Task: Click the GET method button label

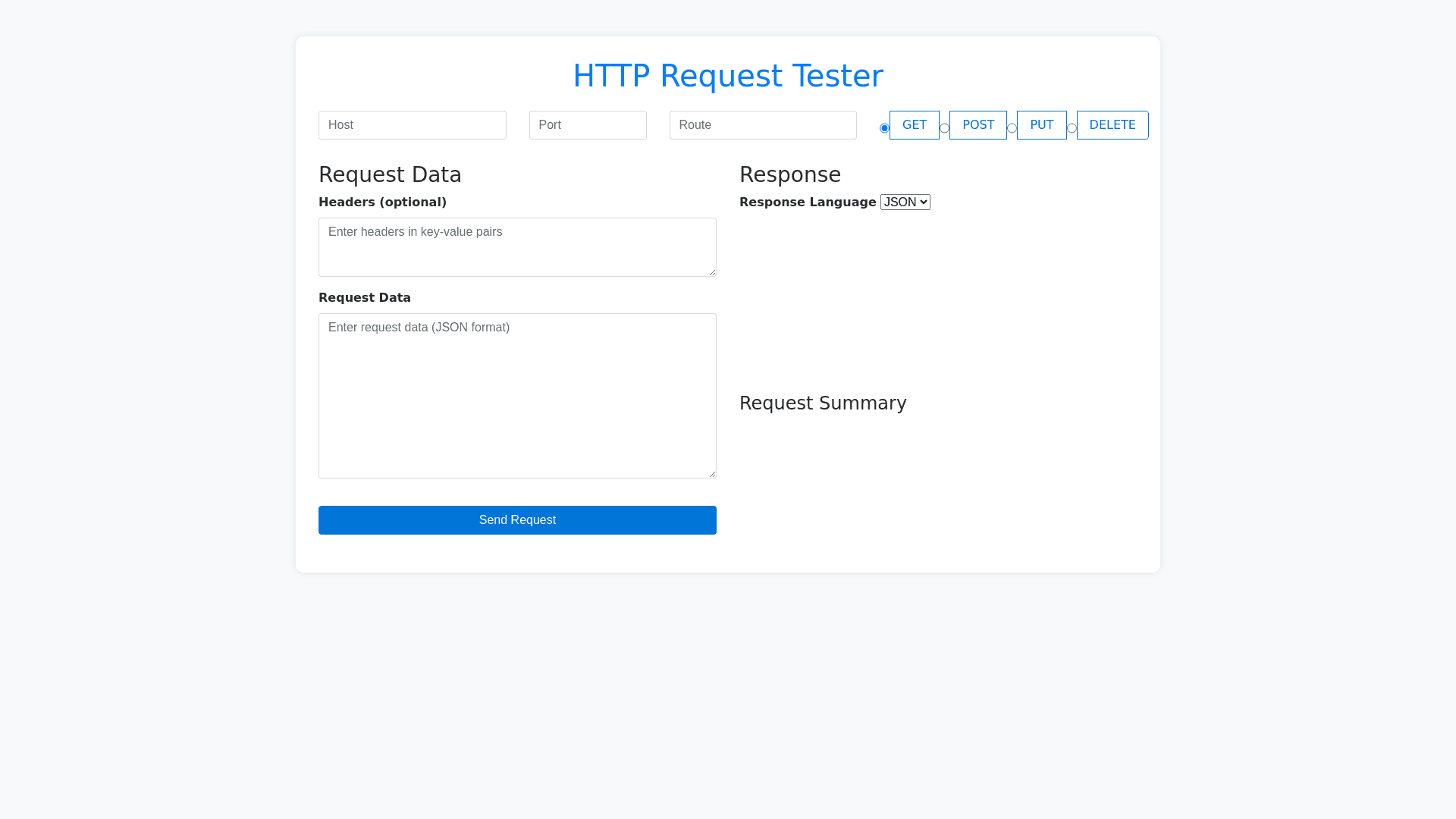Action: pyautogui.click(x=914, y=125)
